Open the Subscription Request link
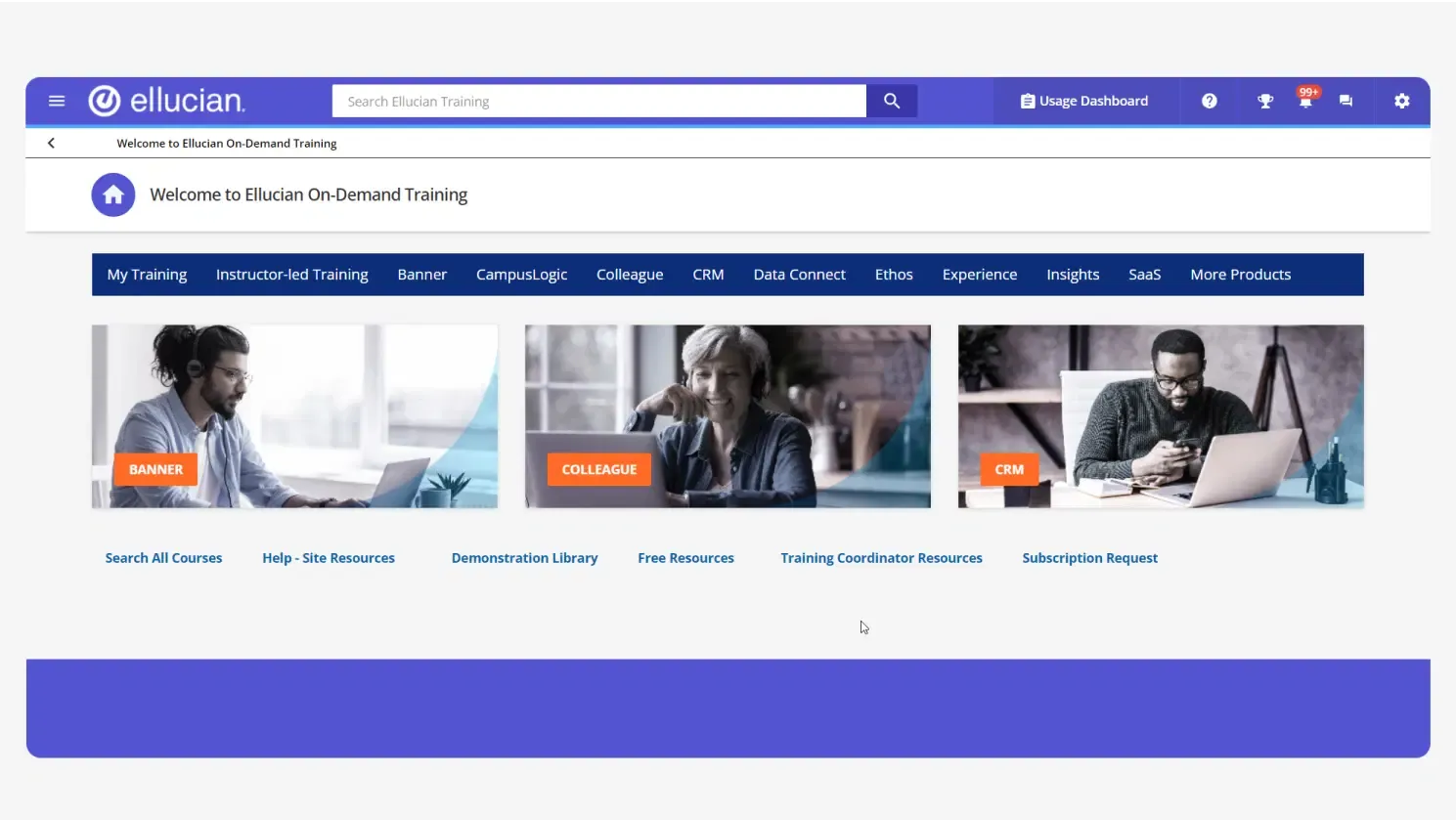 click(1089, 558)
